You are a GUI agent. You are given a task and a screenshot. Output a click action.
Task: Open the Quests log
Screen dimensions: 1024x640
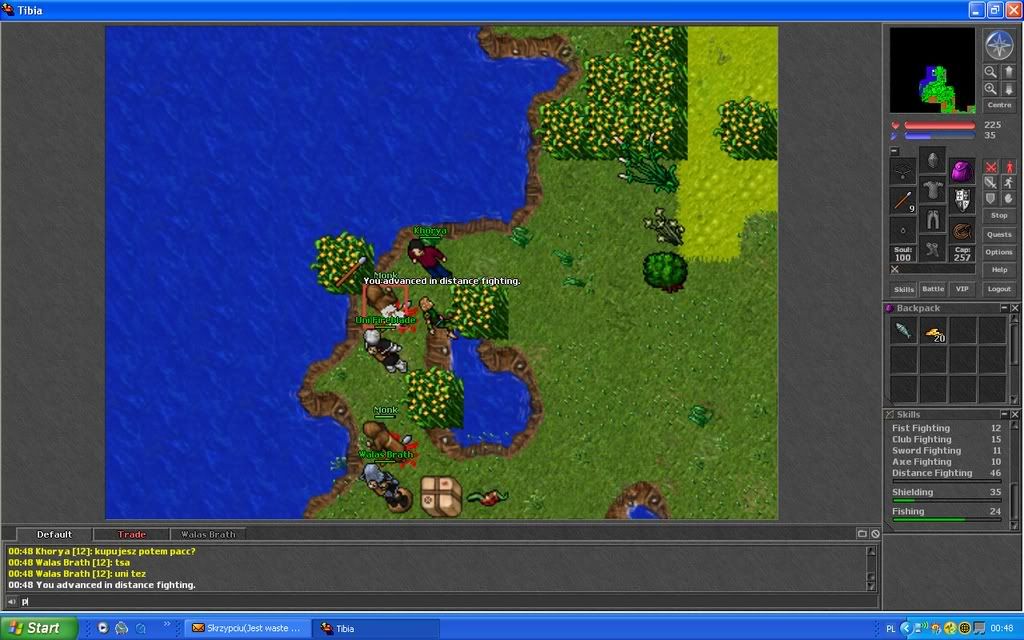point(999,234)
